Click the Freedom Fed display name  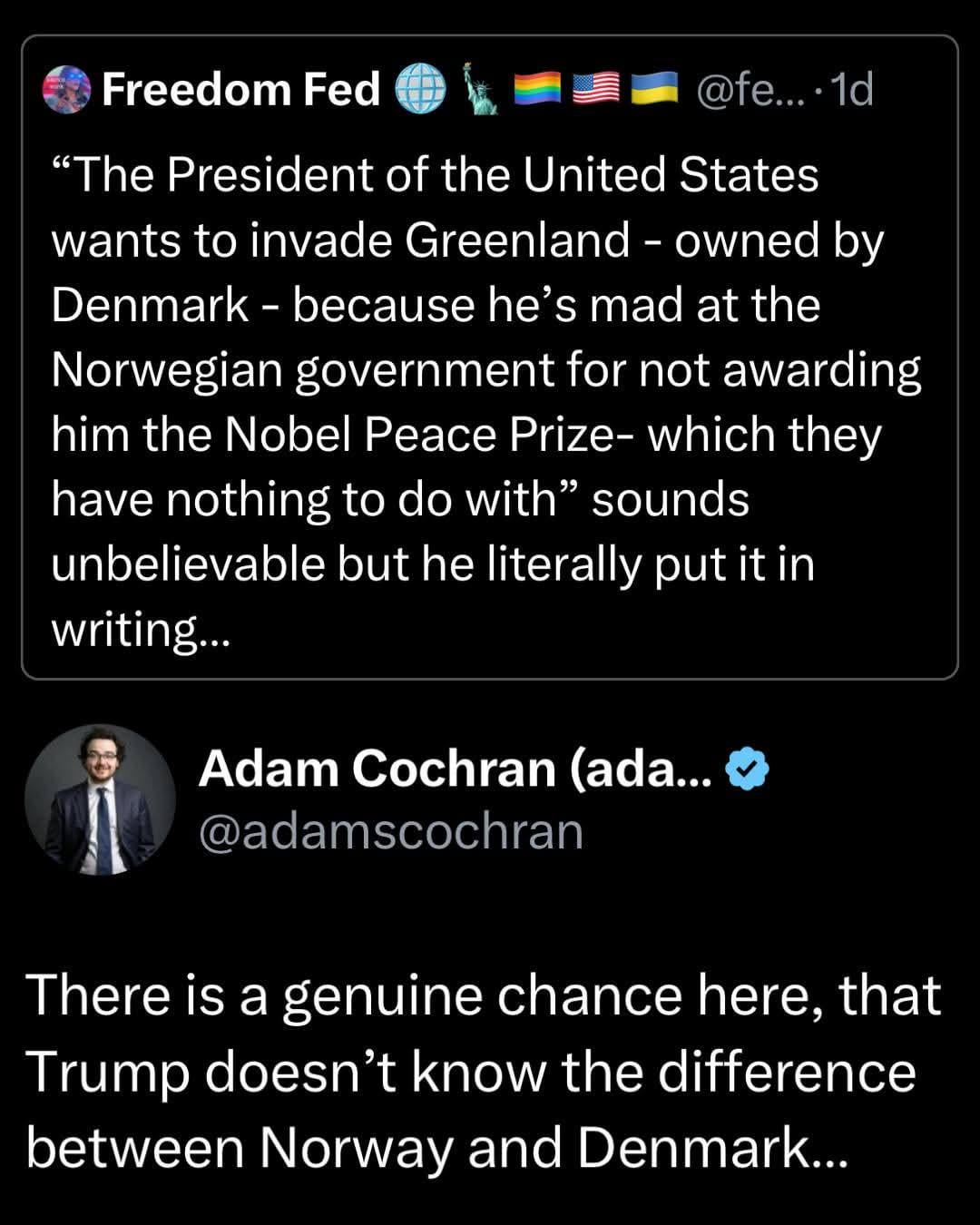[x=240, y=89]
